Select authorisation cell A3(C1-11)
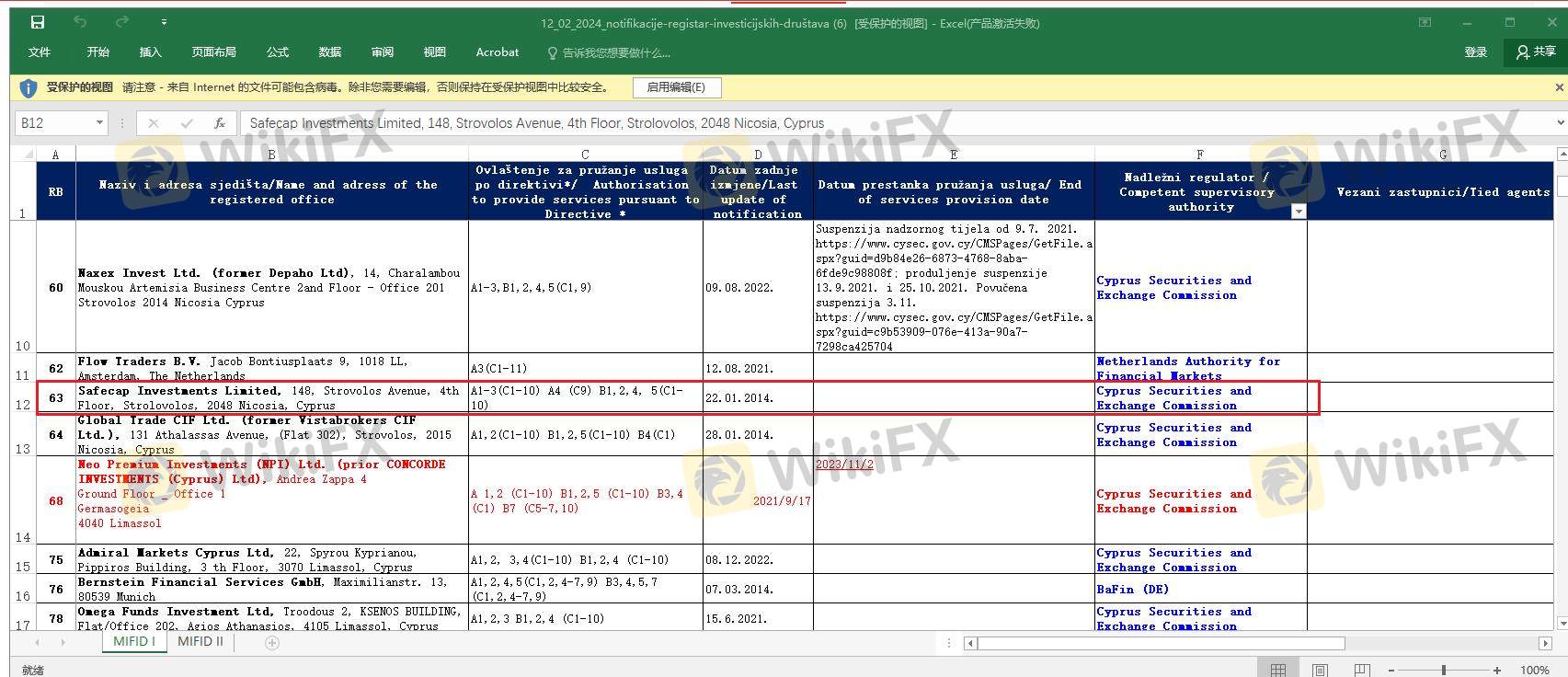The width and height of the screenshot is (1568, 677). pos(586,368)
